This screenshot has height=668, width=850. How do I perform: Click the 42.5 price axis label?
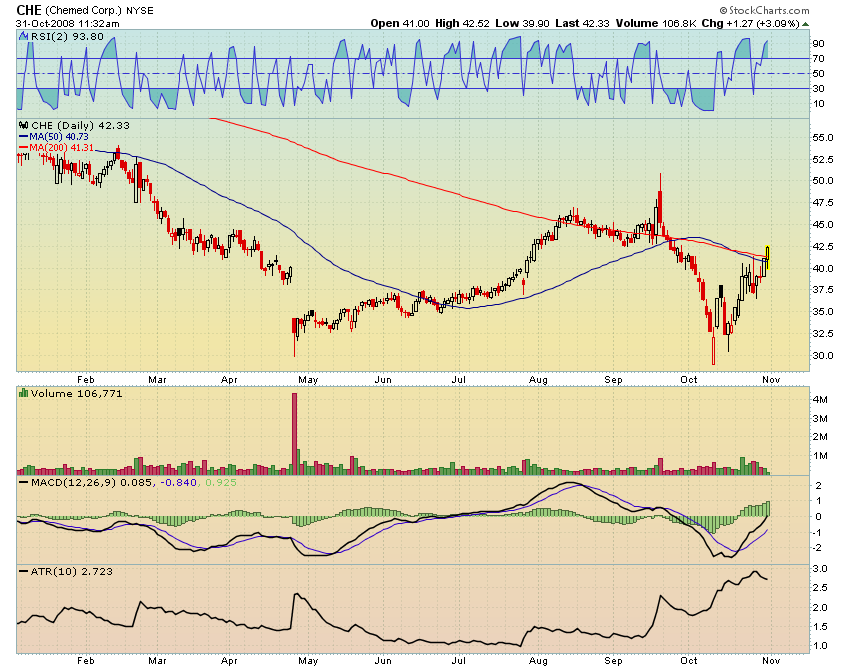(x=822, y=246)
